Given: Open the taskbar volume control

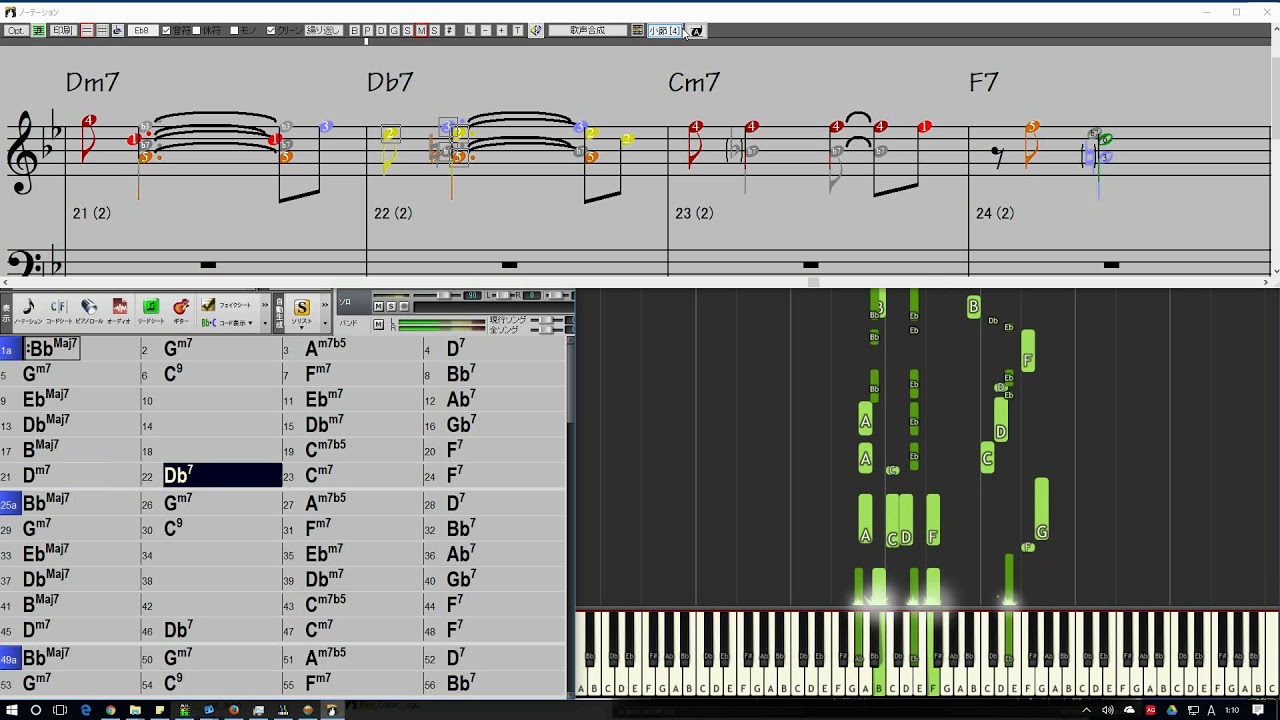Looking at the screenshot, I should pos(1107,710).
